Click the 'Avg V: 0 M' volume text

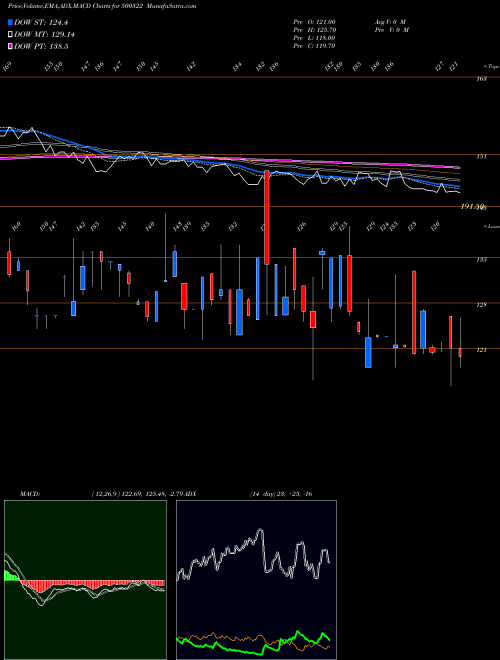pos(389,22)
